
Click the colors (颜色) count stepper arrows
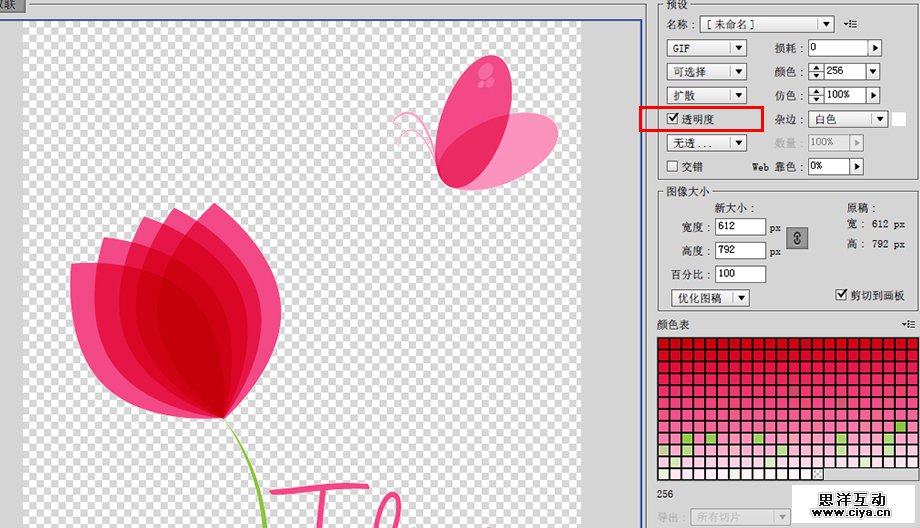(x=816, y=72)
